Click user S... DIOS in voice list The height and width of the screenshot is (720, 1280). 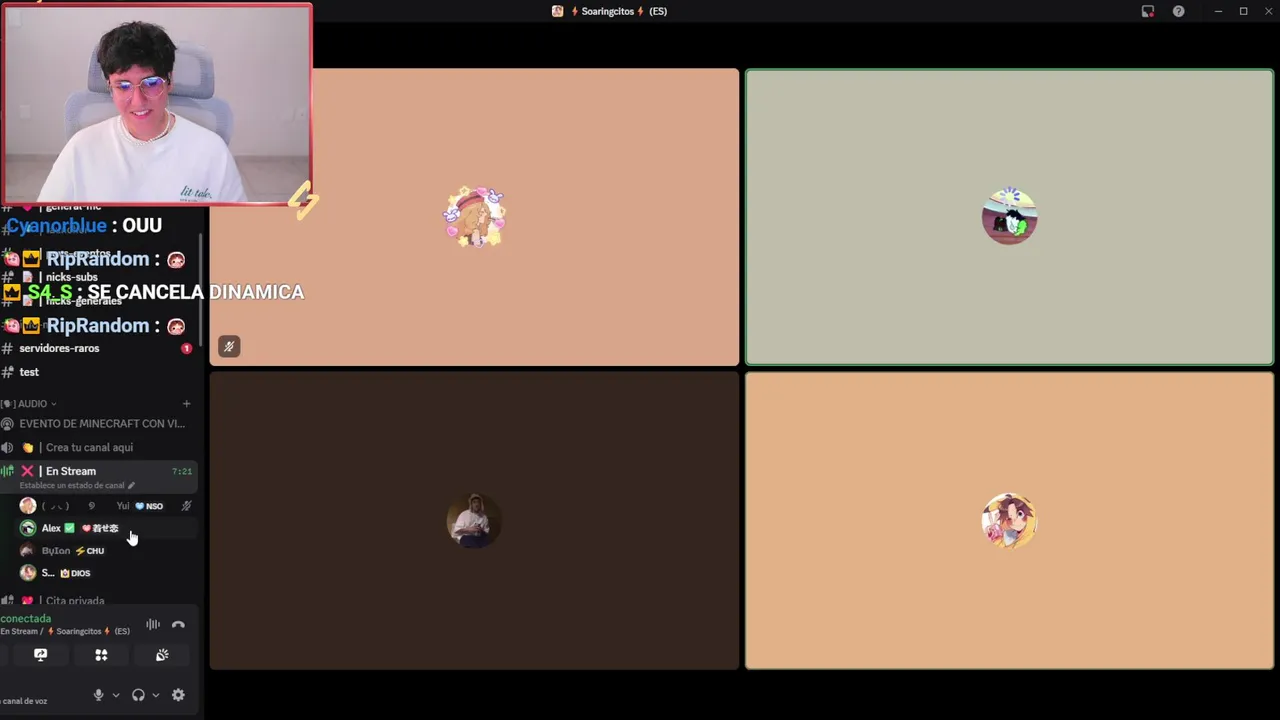pos(105,573)
